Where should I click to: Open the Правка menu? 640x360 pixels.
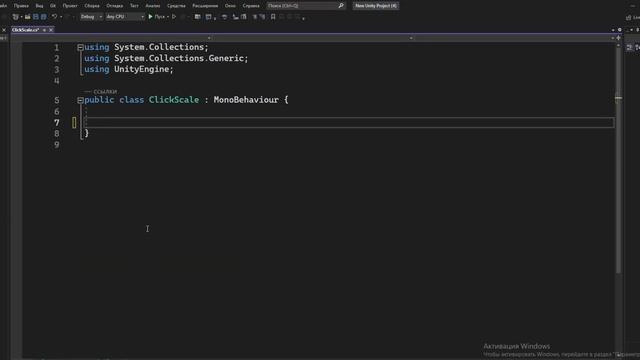[x=21, y=6]
